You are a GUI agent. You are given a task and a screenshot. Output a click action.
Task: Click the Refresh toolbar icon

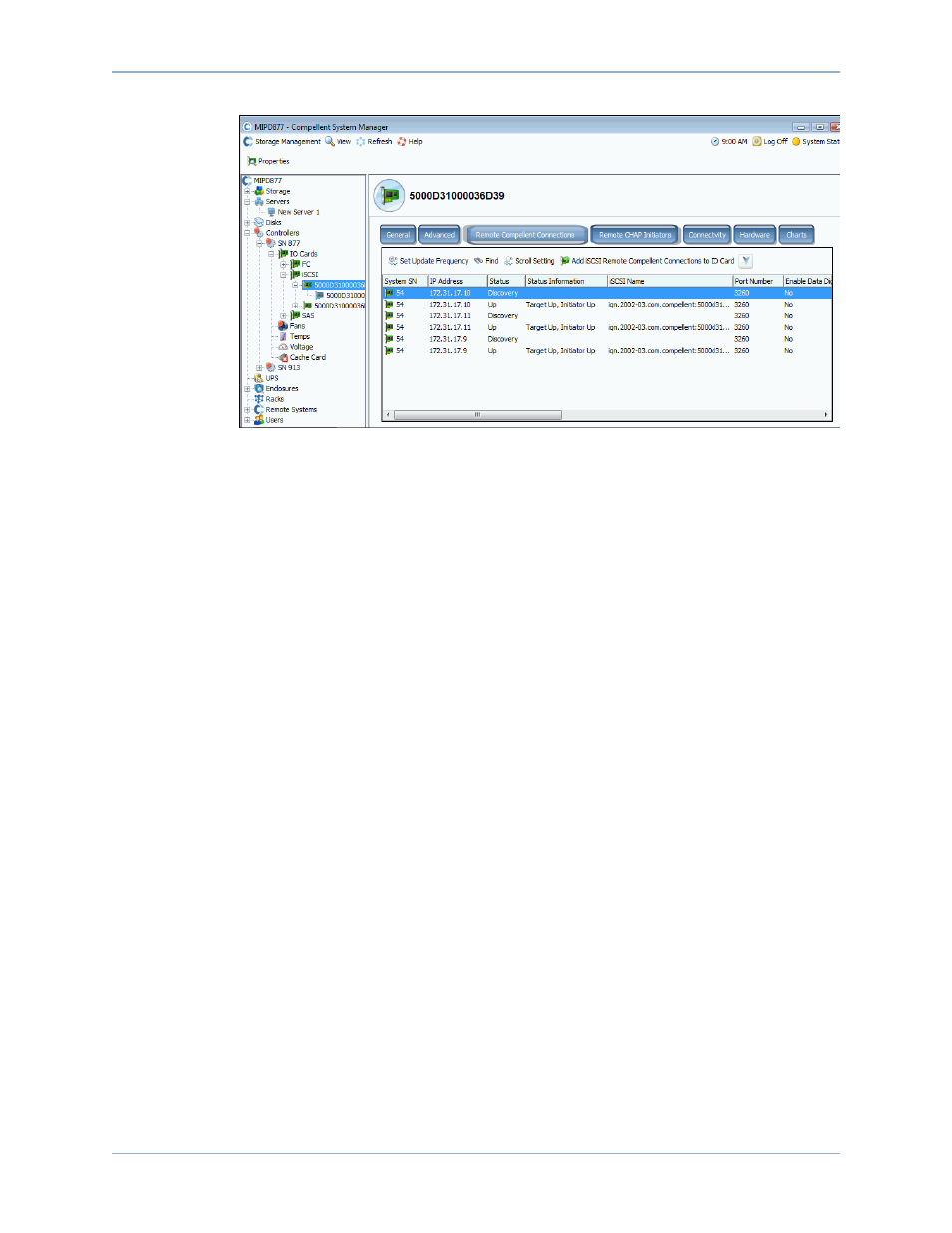pyautogui.click(x=361, y=142)
